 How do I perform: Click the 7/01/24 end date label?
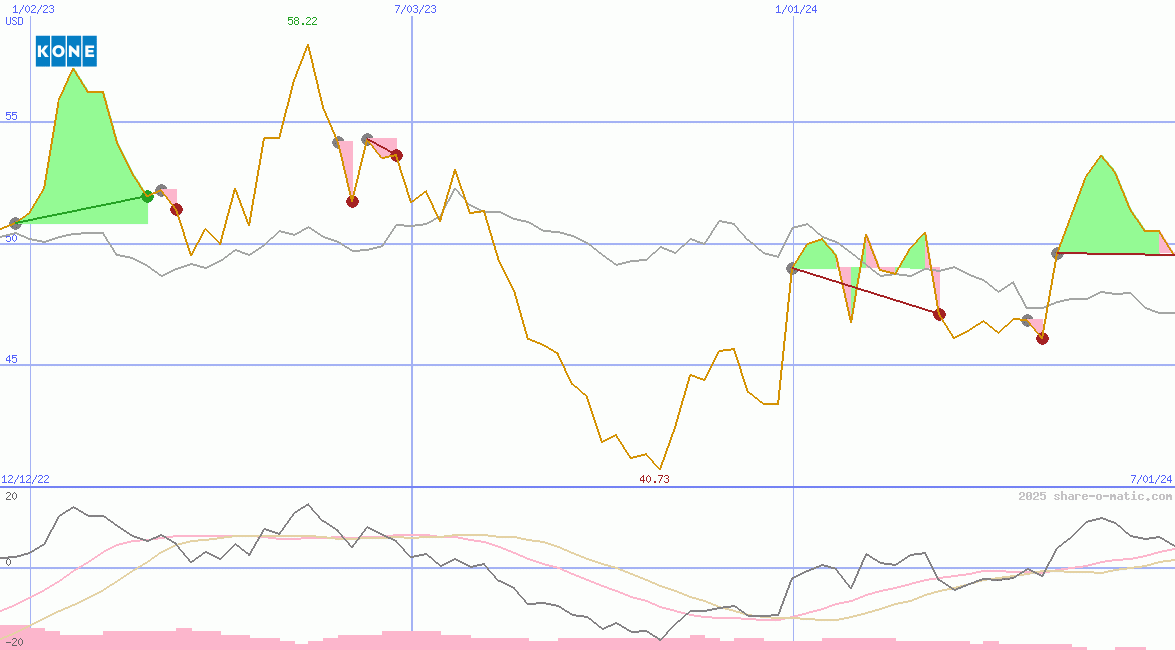click(1151, 479)
